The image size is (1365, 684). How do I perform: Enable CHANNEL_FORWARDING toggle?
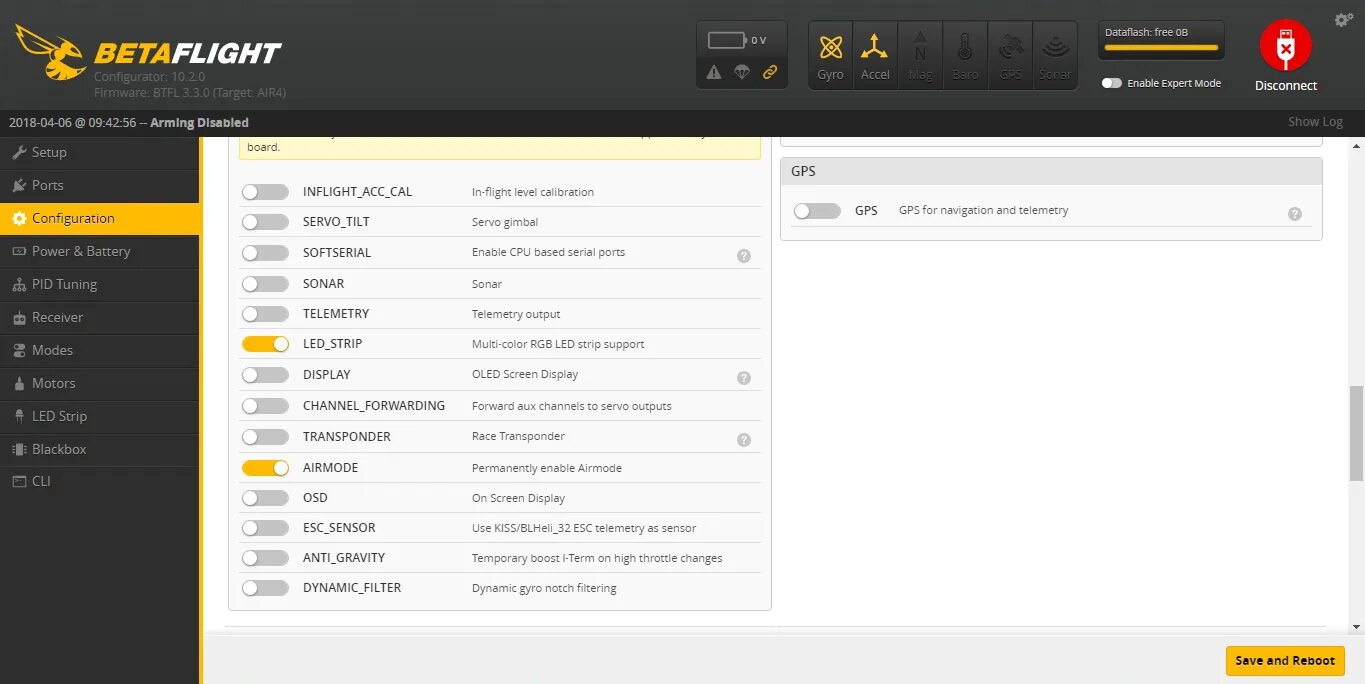265,406
